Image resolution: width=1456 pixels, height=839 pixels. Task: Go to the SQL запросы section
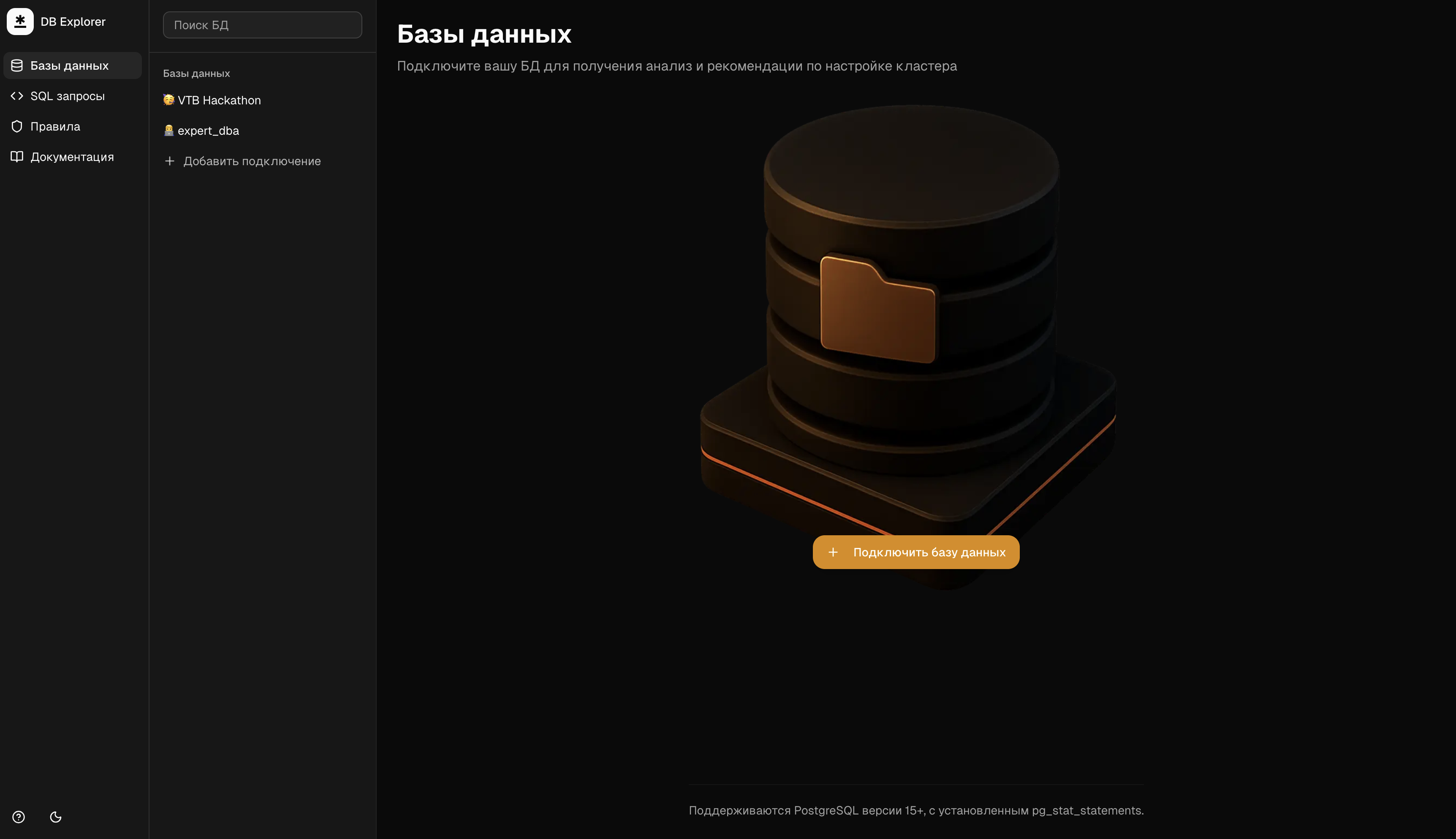point(68,96)
